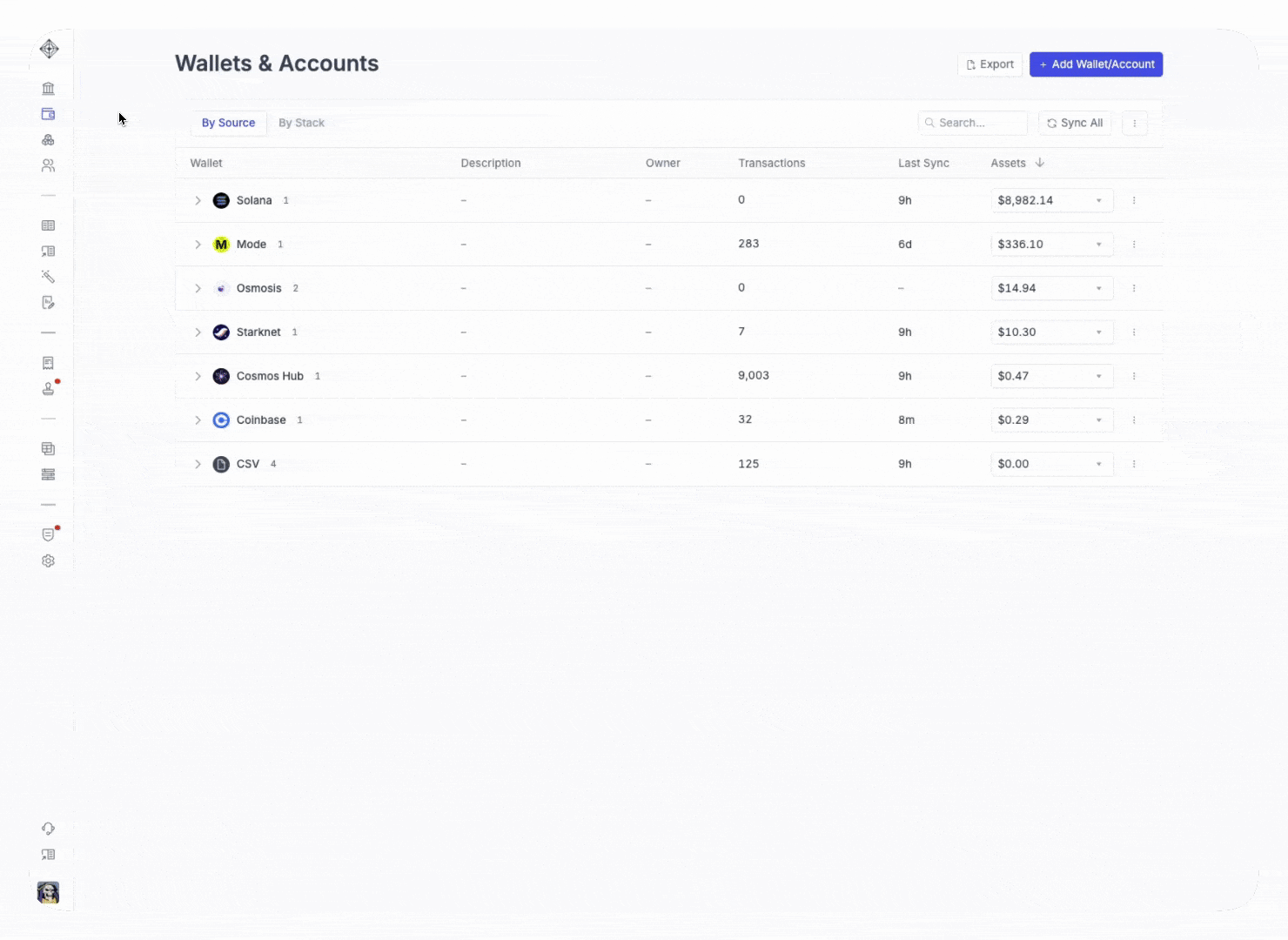The height and width of the screenshot is (940, 1288).
Task: Expand the CSV wallet group chevron
Action: tap(198, 464)
